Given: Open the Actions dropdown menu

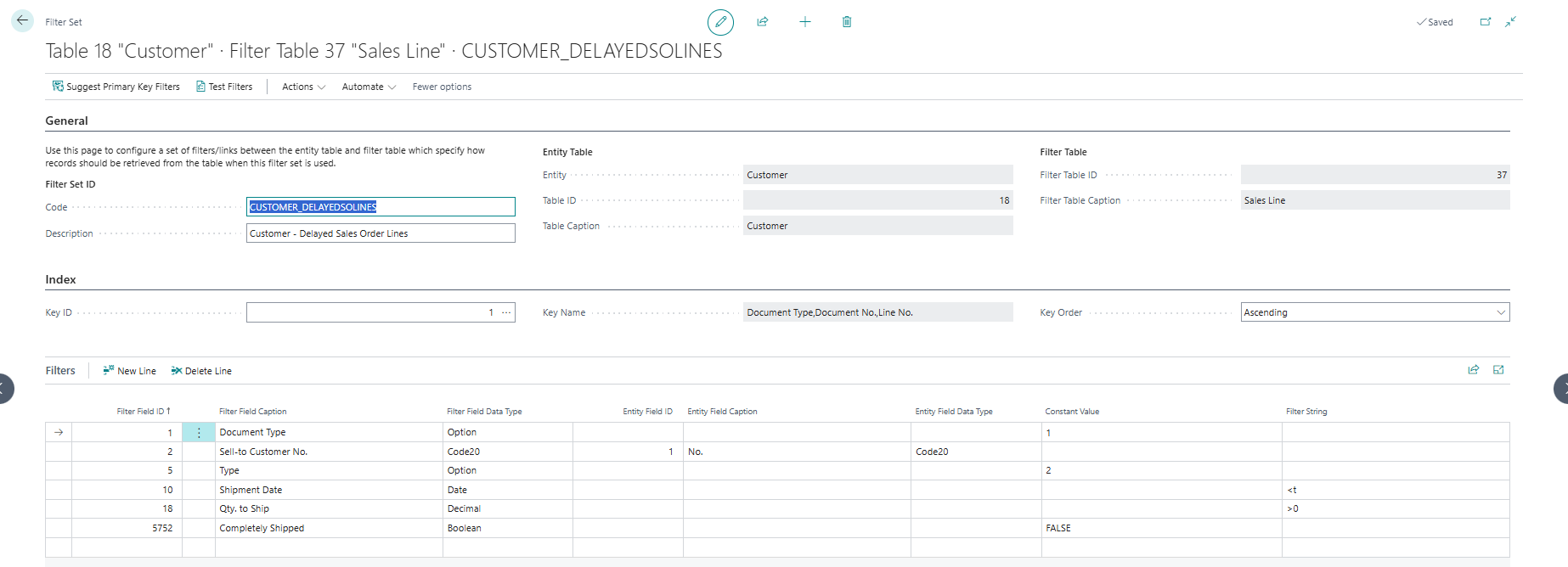Looking at the screenshot, I should tap(303, 87).
